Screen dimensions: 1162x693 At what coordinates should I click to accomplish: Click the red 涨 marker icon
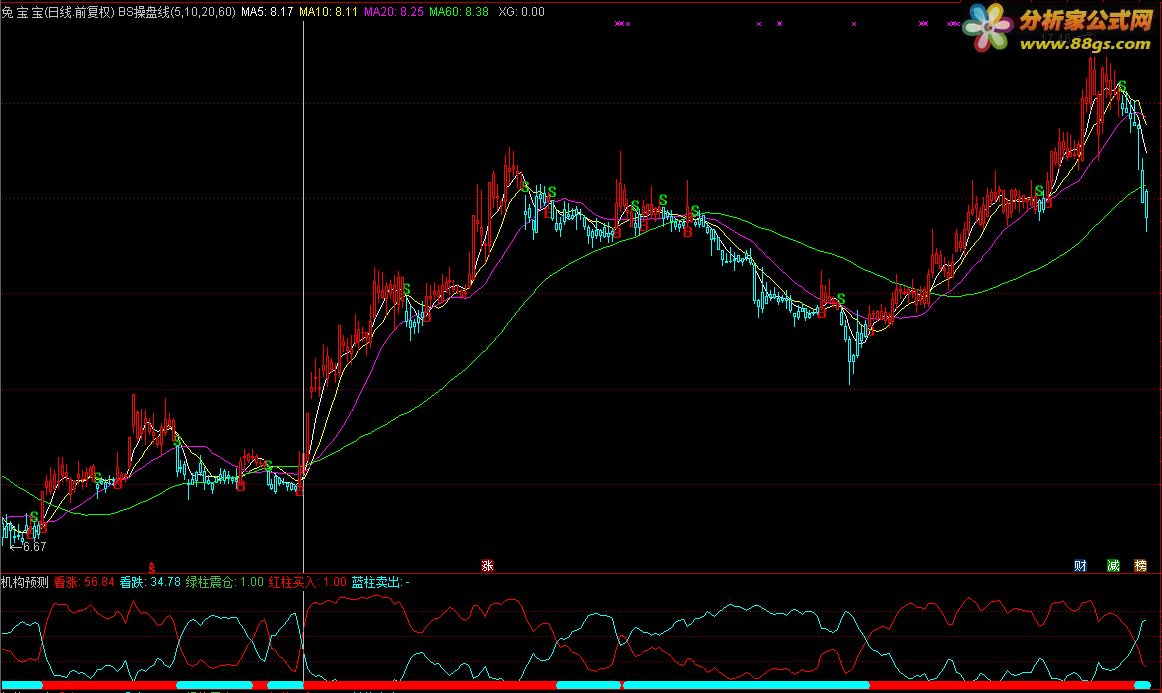(x=487, y=566)
